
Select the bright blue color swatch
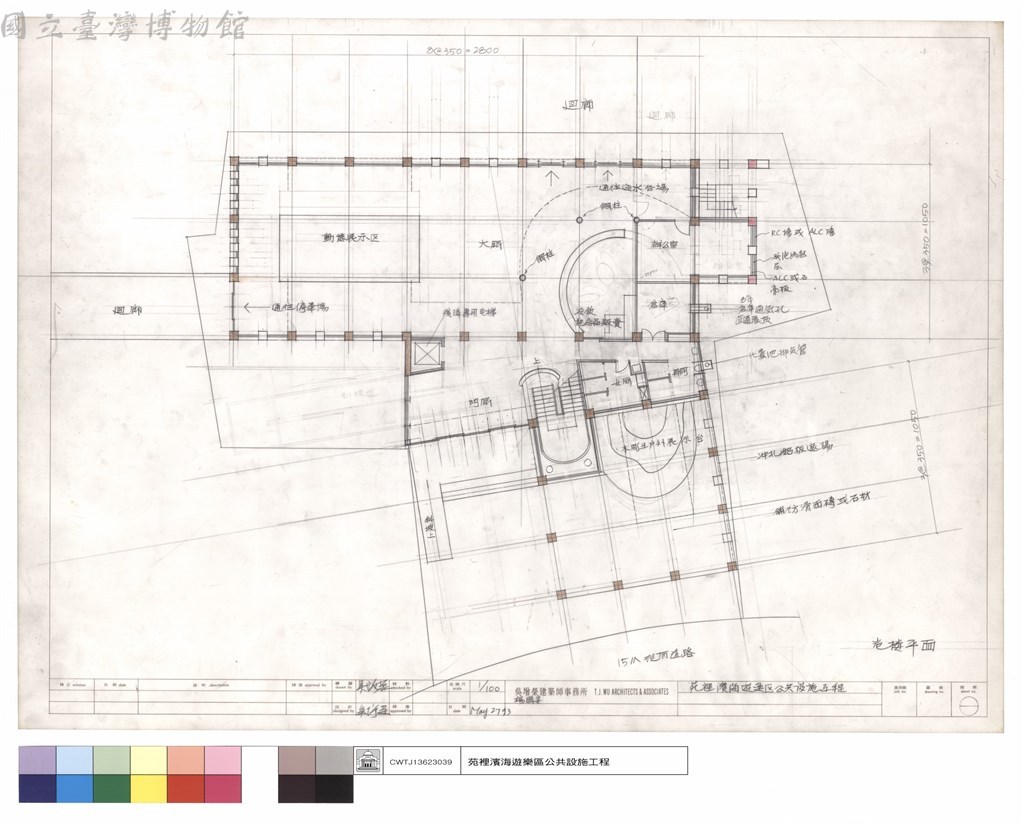[x=74, y=788]
